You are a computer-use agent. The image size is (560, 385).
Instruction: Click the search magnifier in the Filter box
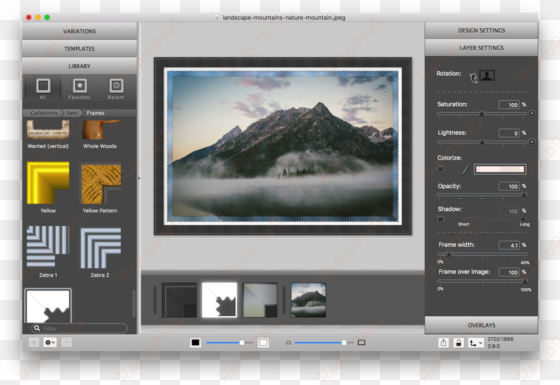[x=37, y=328]
